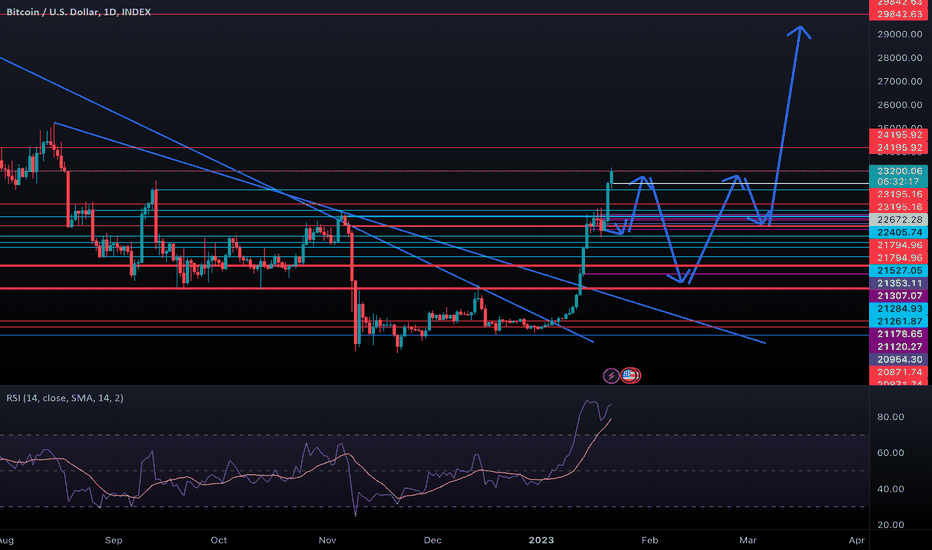
Task: Click the purple price label 21307.07
Action: tap(899, 296)
